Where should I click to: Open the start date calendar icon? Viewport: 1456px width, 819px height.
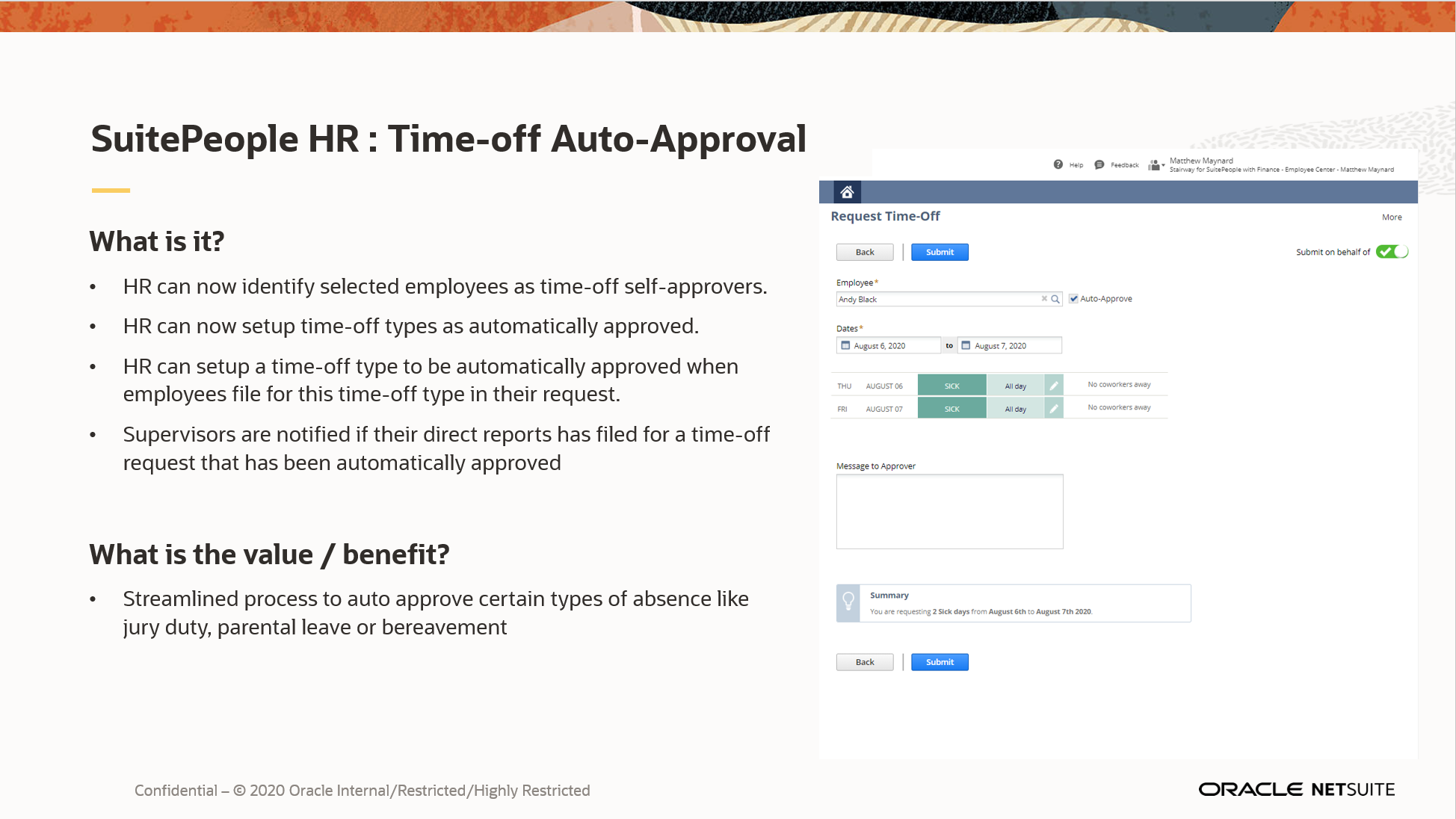[845, 345]
